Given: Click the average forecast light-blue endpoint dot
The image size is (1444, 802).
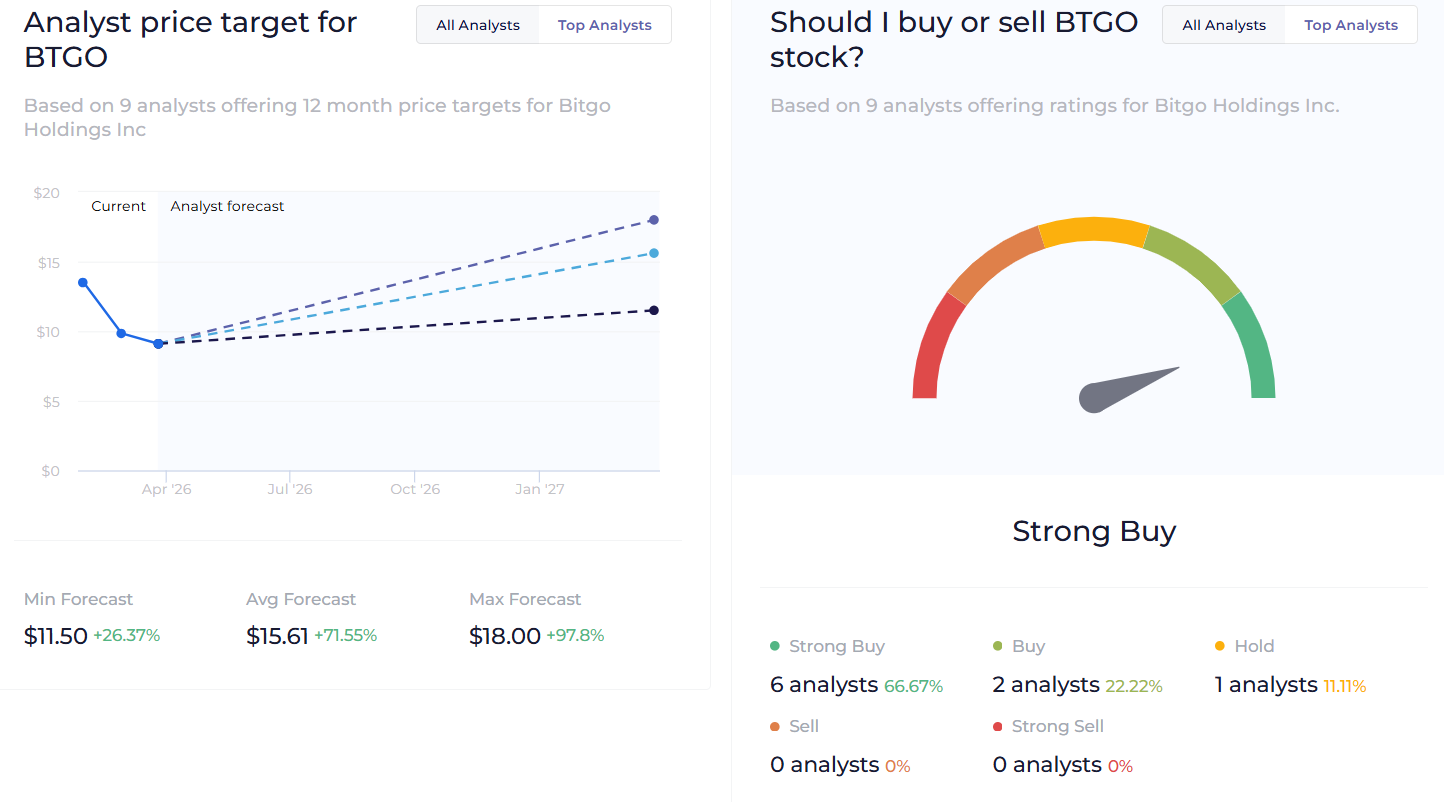Looking at the screenshot, I should coord(654,253).
